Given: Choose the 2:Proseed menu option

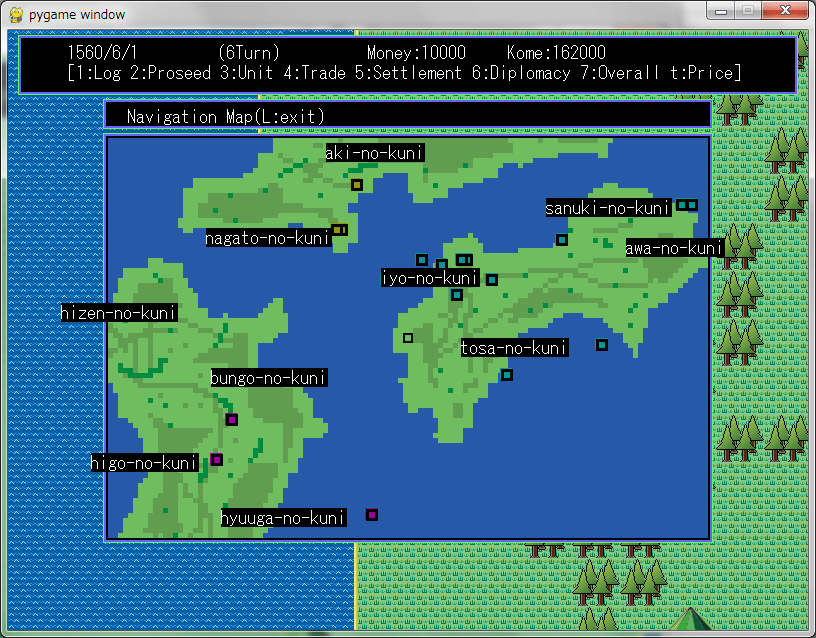Looking at the screenshot, I should coord(171,73).
